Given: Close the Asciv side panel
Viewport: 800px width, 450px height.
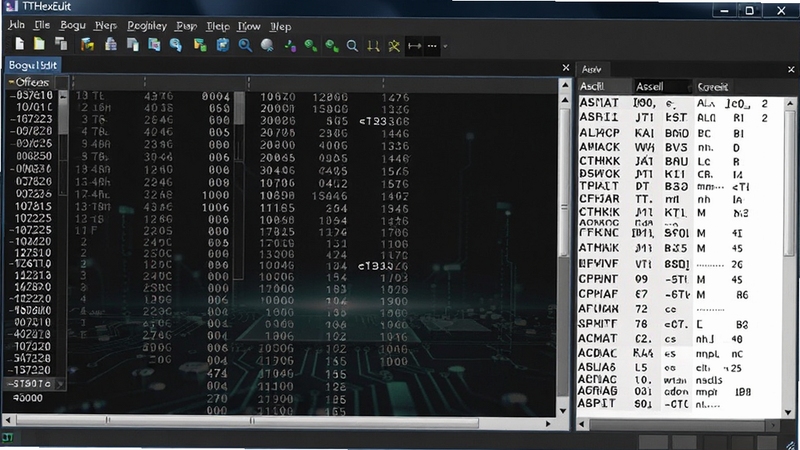Looking at the screenshot, I should (x=791, y=69).
